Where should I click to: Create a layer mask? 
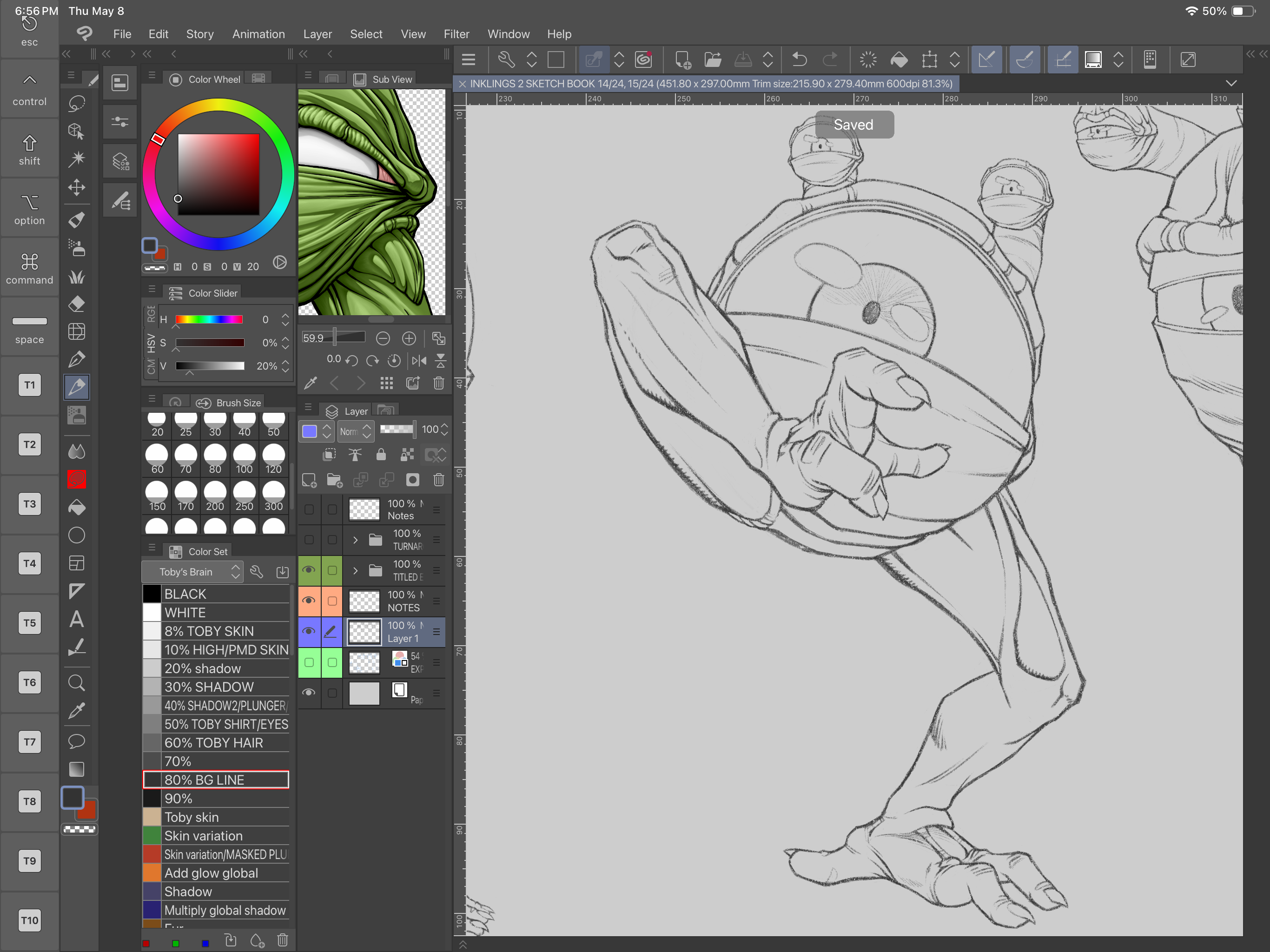coord(413,480)
